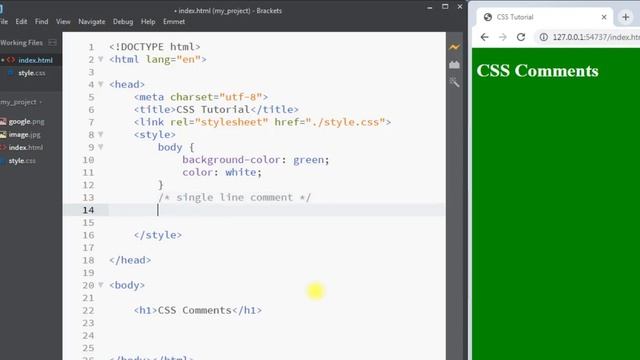Collapse the head section fold on line 4

[101, 84]
